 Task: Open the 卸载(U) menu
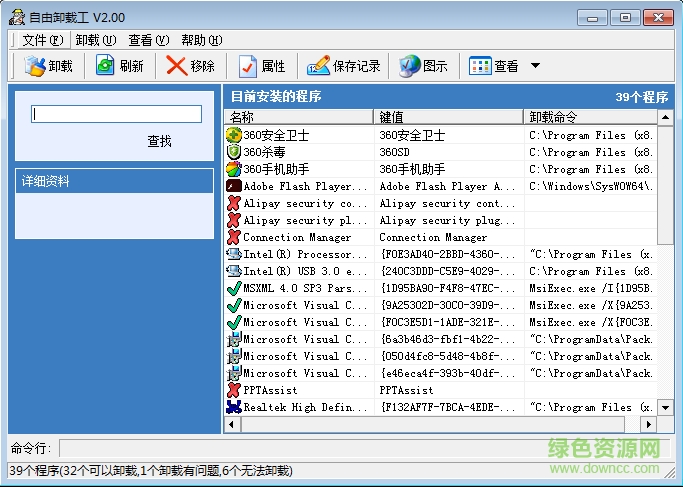pyautogui.click(x=96, y=41)
